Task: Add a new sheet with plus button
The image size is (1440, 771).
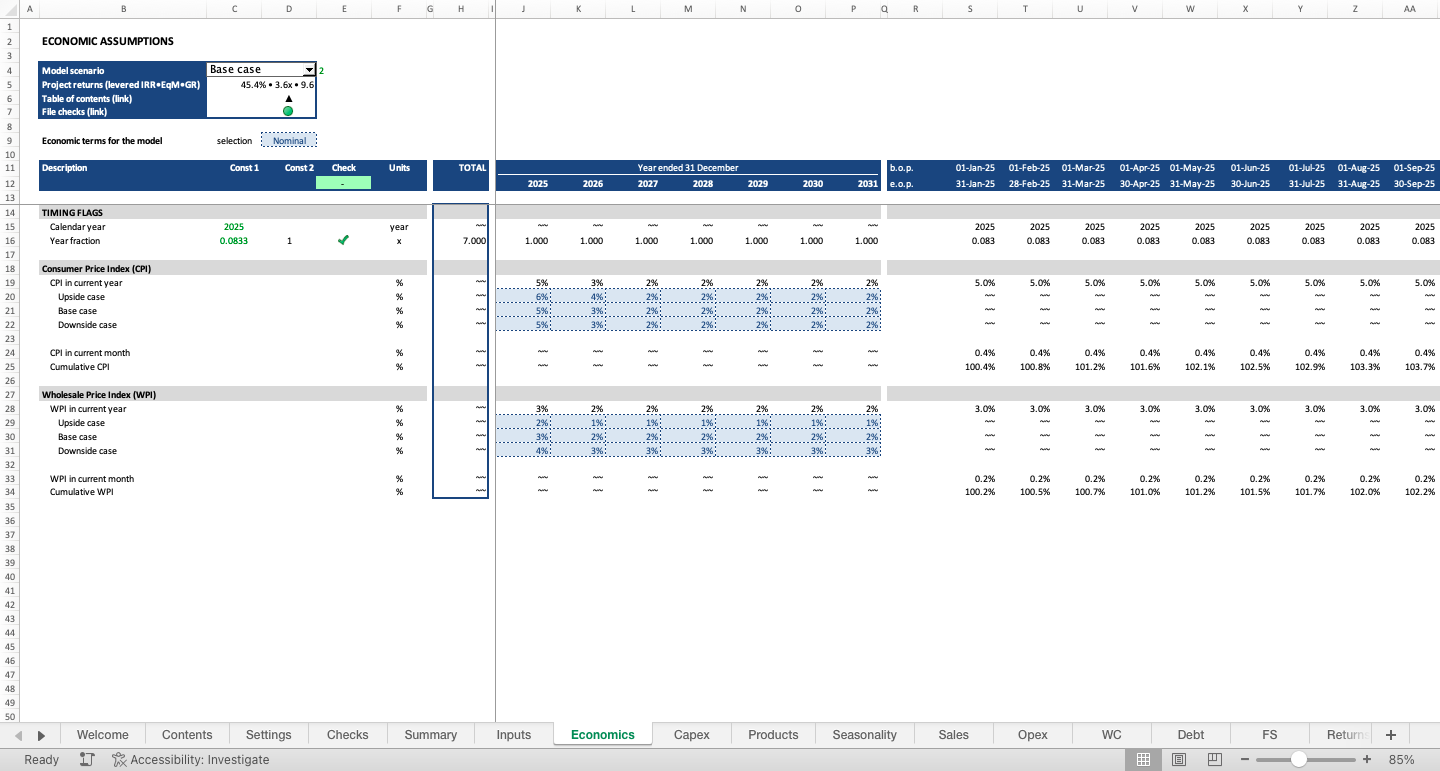Action: point(1391,734)
